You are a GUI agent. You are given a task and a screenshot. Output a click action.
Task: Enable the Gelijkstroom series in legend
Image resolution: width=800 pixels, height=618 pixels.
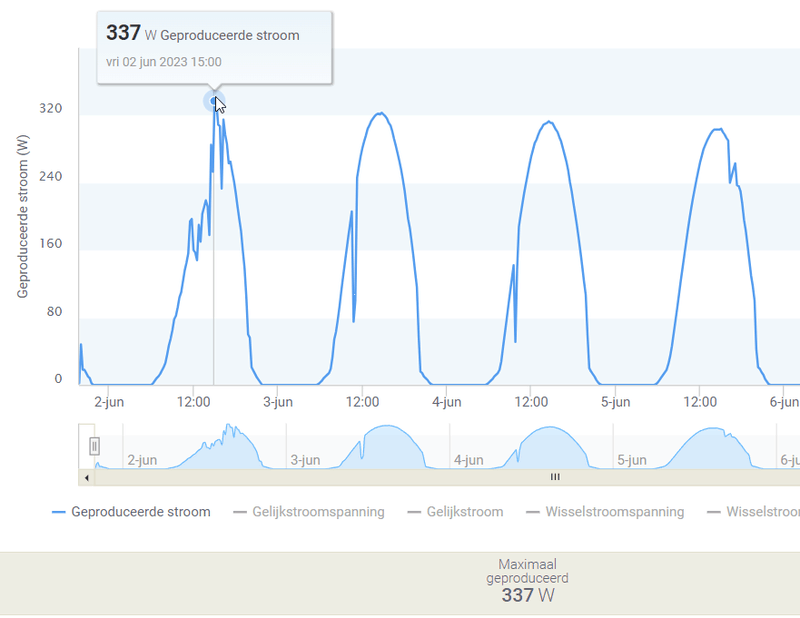455,512
